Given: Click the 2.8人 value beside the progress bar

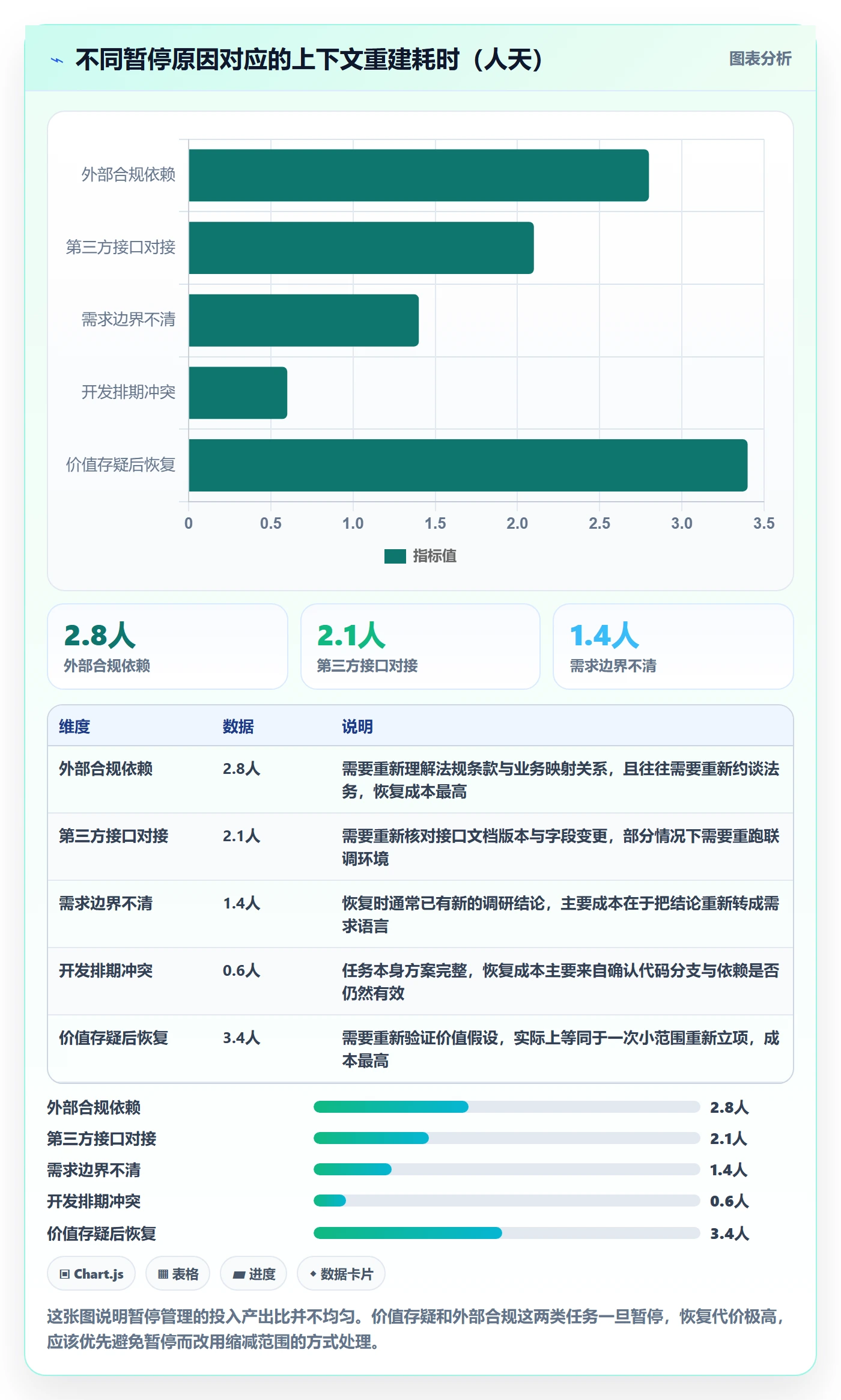Looking at the screenshot, I should pyautogui.click(x=729, y=1107).
